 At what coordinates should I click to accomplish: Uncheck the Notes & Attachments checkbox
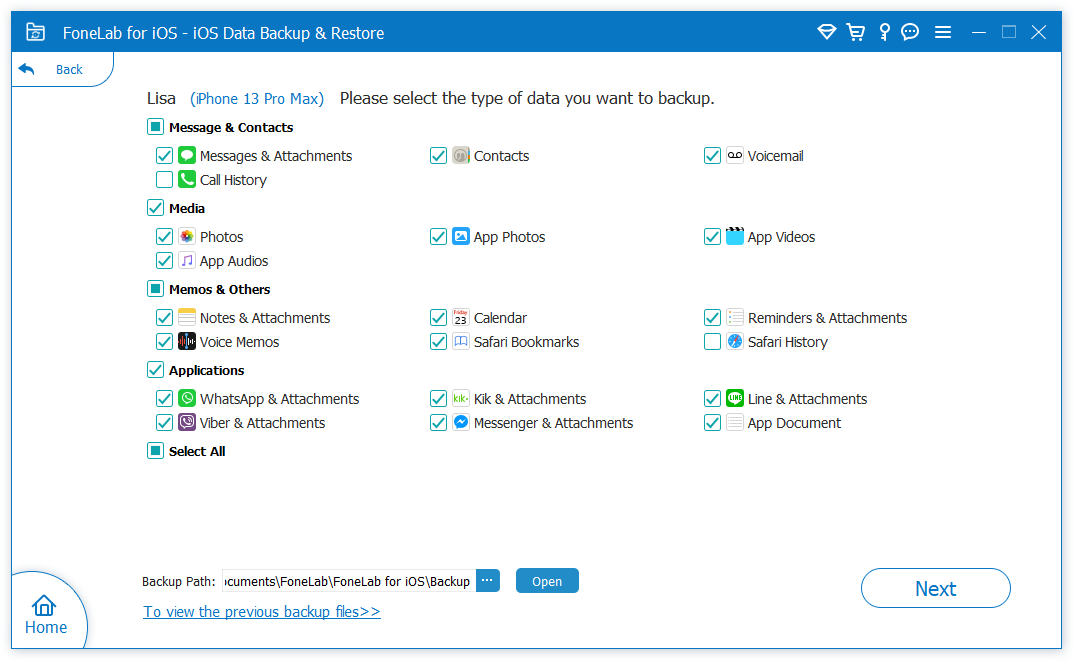click(x=164, y=317)
